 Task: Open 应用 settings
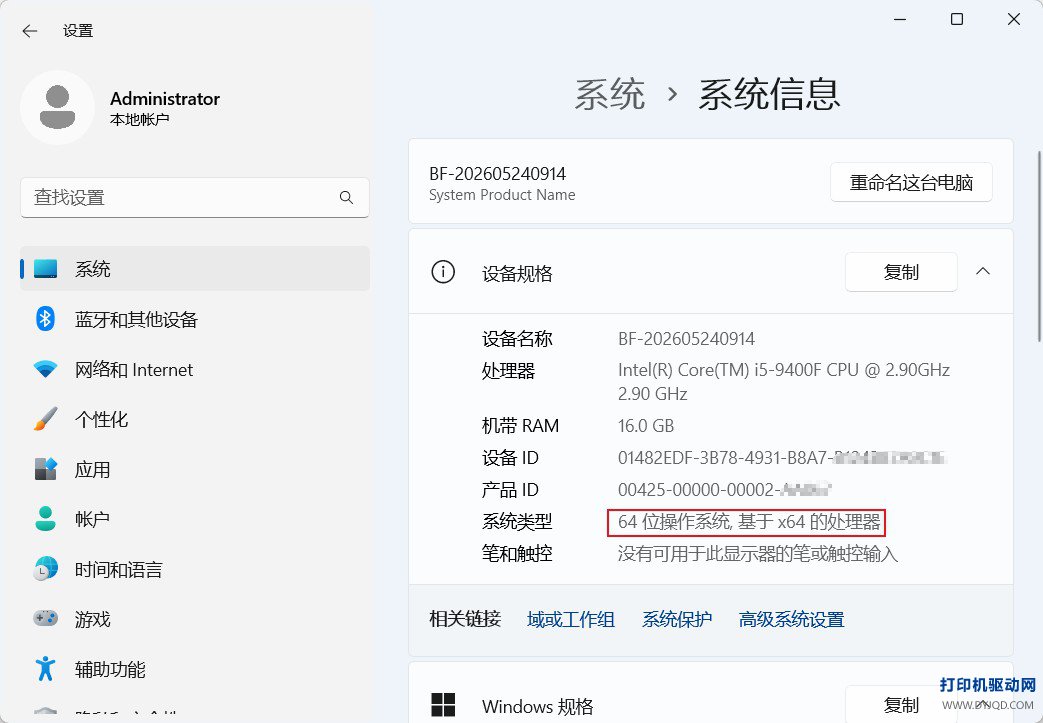click(195, 469)
